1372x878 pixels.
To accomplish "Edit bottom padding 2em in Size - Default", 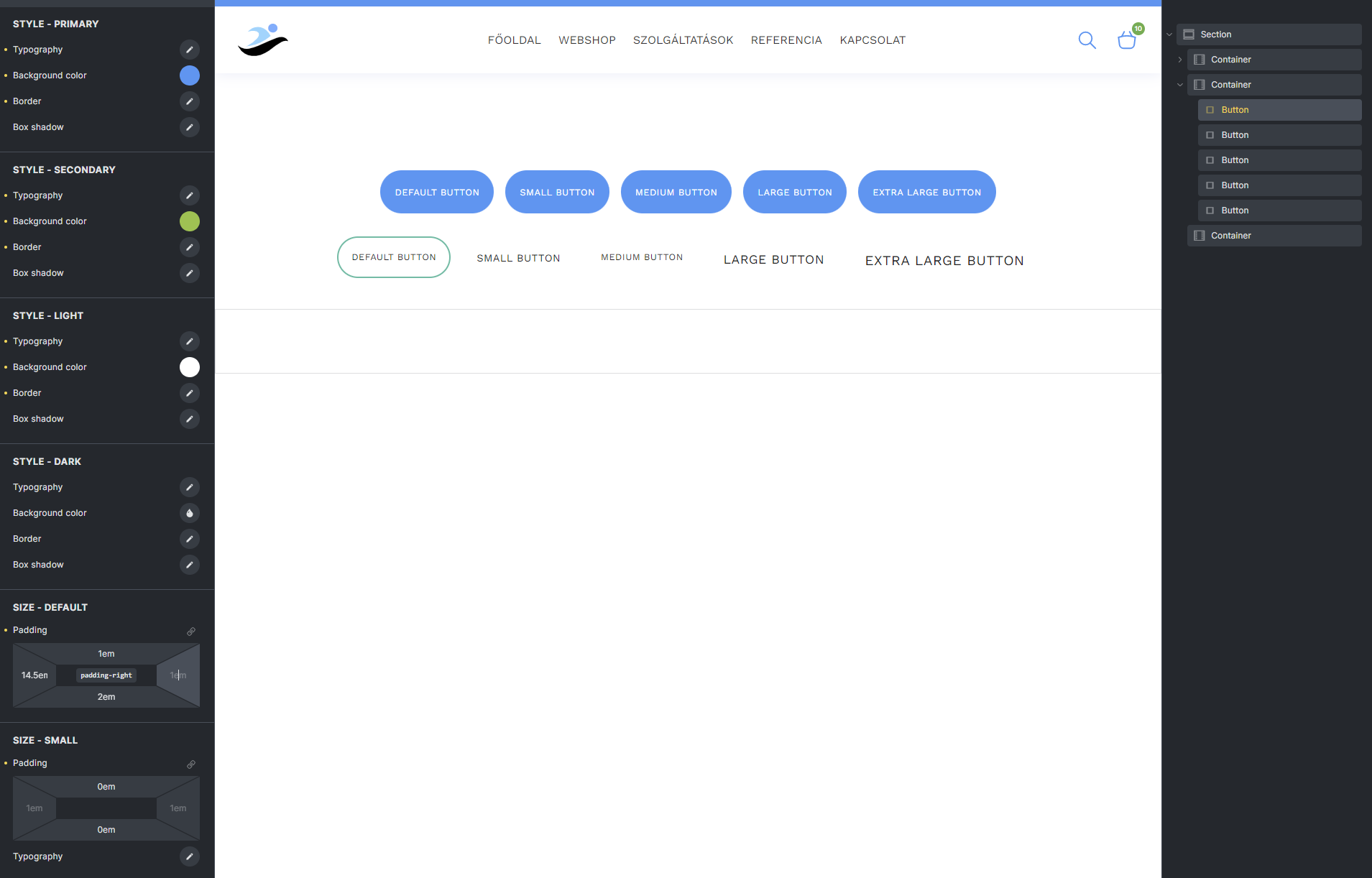I will (106, 697).
